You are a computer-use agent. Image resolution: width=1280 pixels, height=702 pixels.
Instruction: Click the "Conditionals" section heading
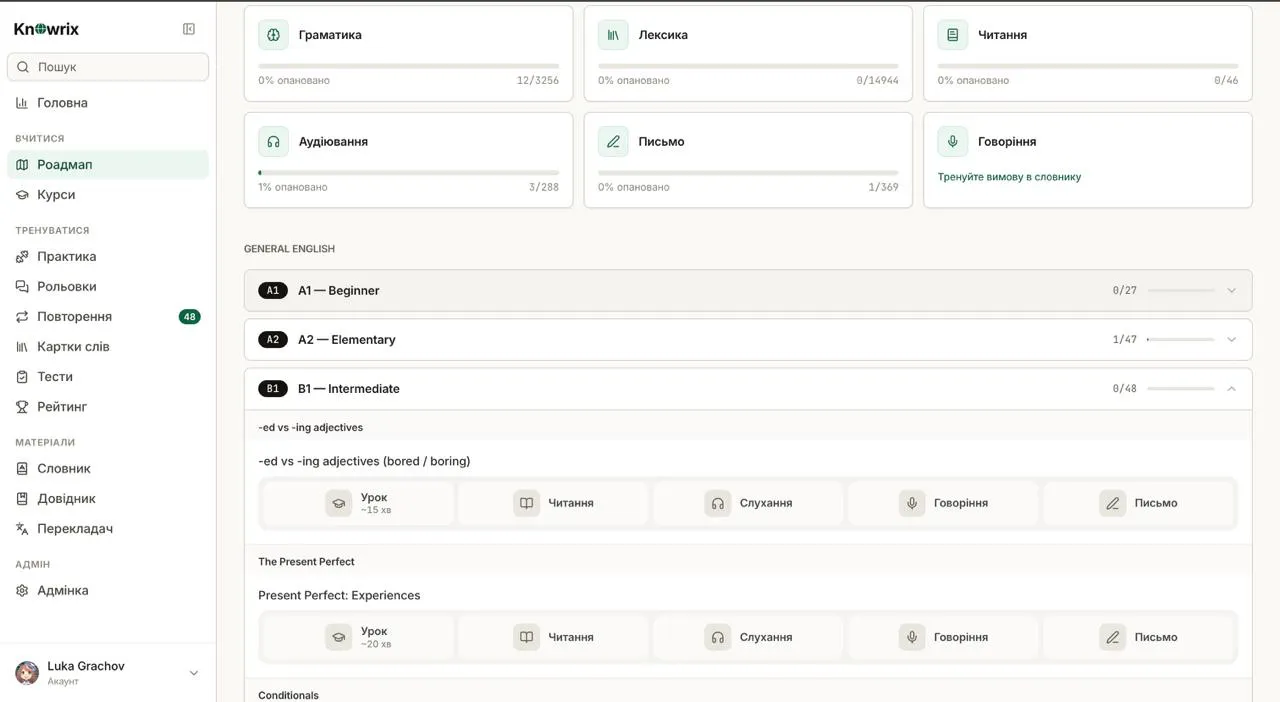click(x=288, y=696)
